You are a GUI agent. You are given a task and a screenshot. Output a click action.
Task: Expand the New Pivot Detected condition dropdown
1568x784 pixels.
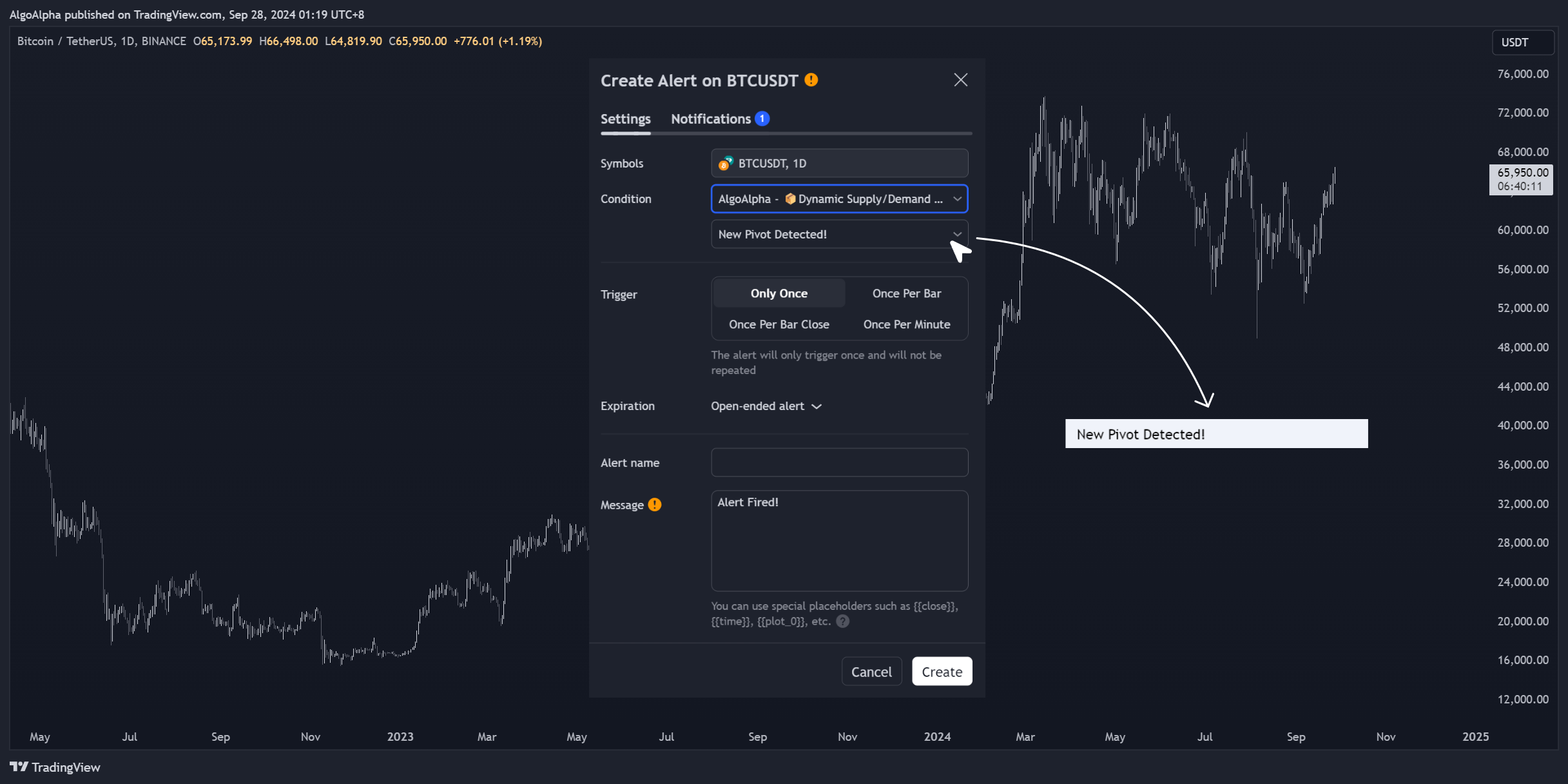[x=955, y=234]
